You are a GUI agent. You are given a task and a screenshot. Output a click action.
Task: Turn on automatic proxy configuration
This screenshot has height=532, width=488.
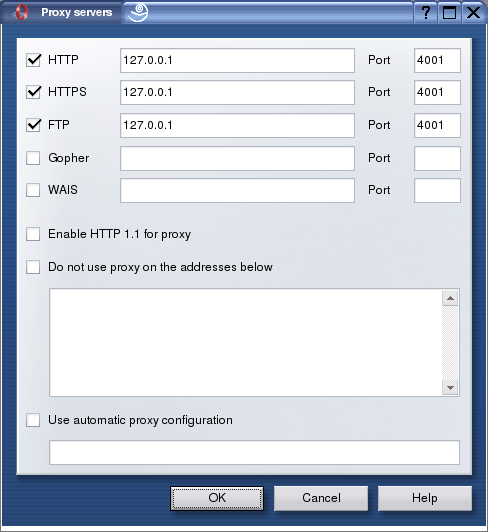(33, 420)
